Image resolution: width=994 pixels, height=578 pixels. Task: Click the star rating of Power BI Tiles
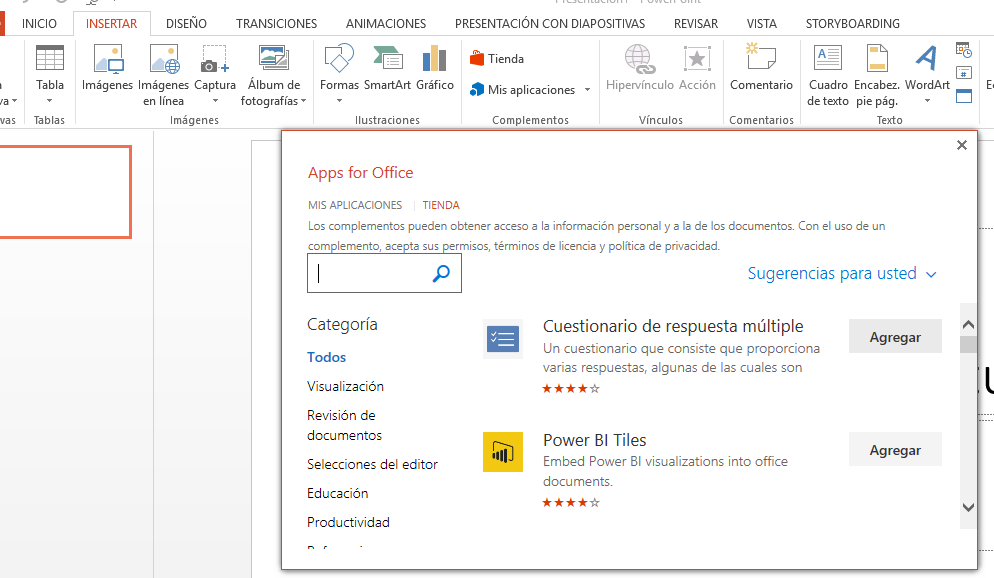coord(571,503)
